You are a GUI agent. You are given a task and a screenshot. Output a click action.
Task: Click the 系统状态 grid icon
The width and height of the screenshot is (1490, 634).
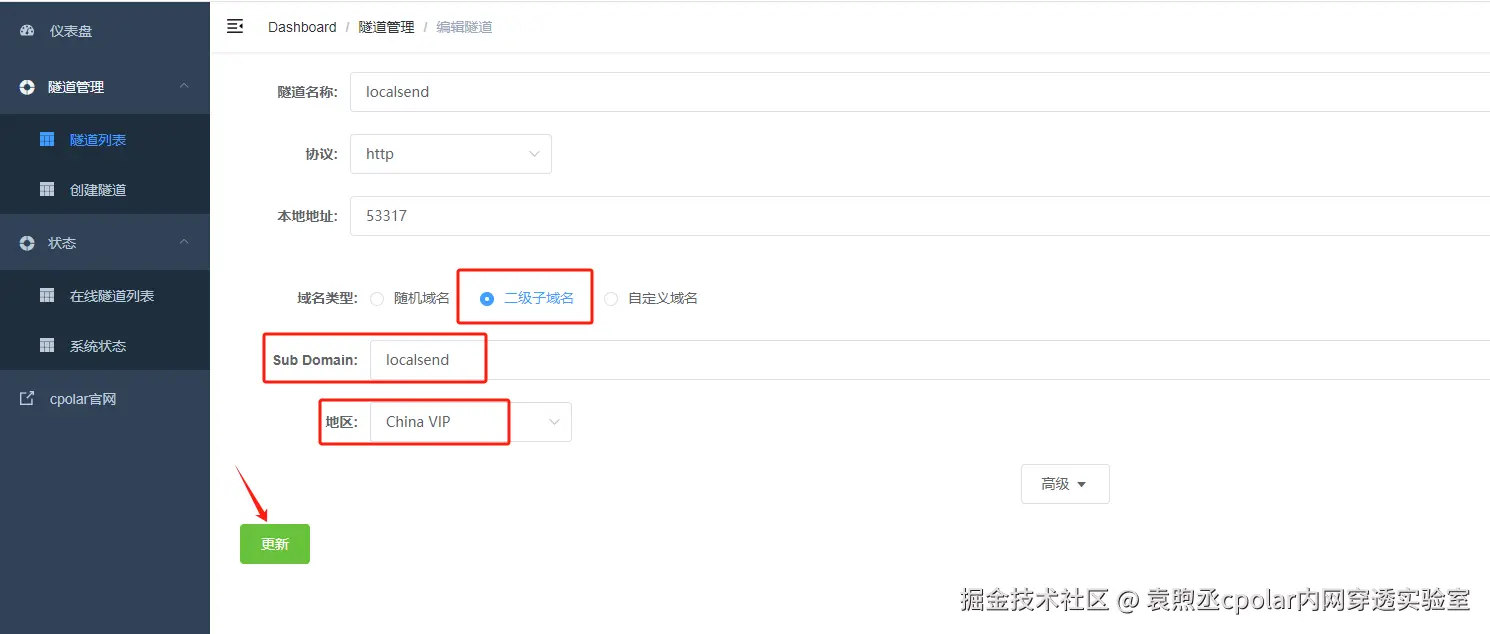tap(47, 346)
